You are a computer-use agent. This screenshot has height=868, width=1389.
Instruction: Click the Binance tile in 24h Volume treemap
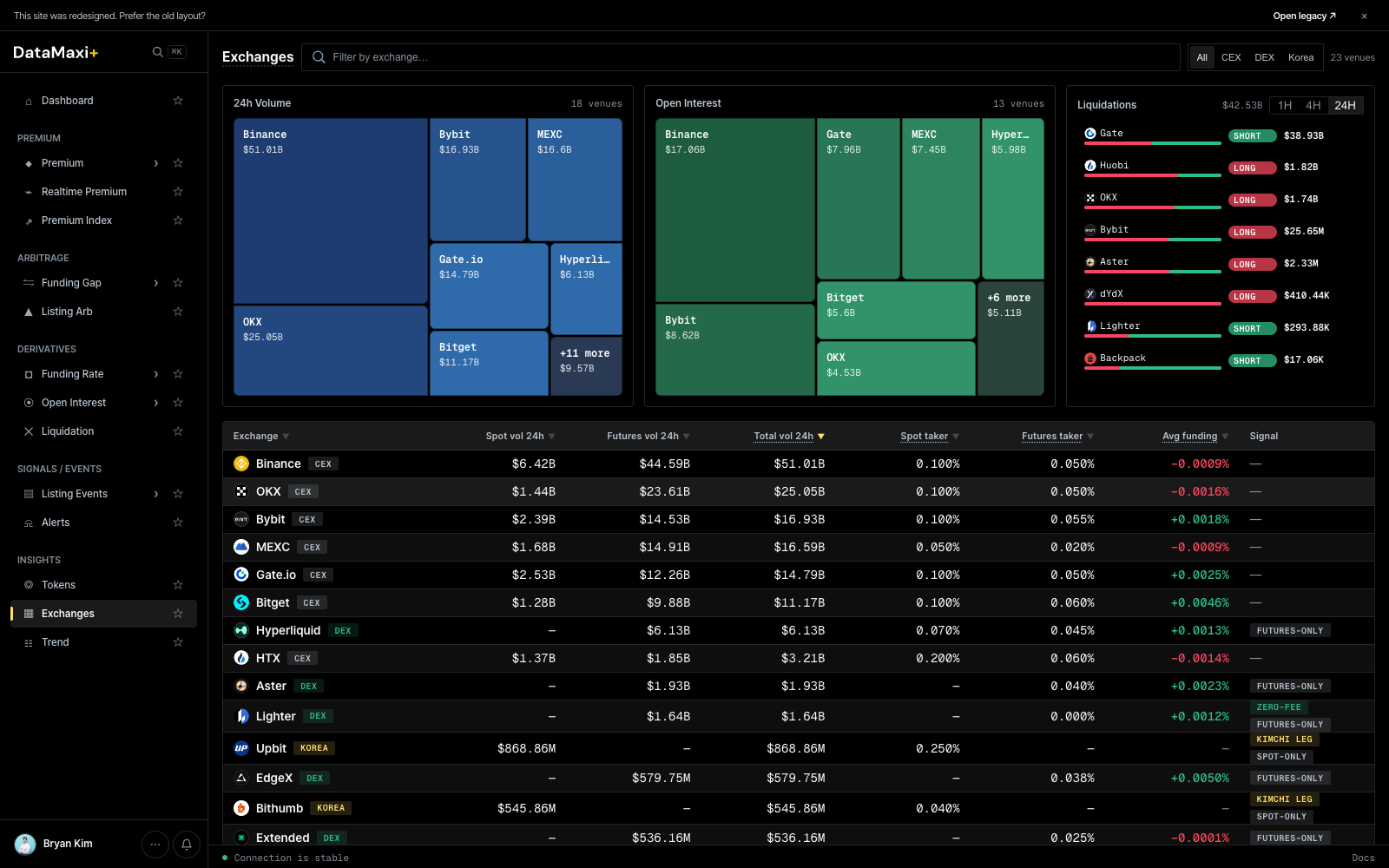click(331, 211)
